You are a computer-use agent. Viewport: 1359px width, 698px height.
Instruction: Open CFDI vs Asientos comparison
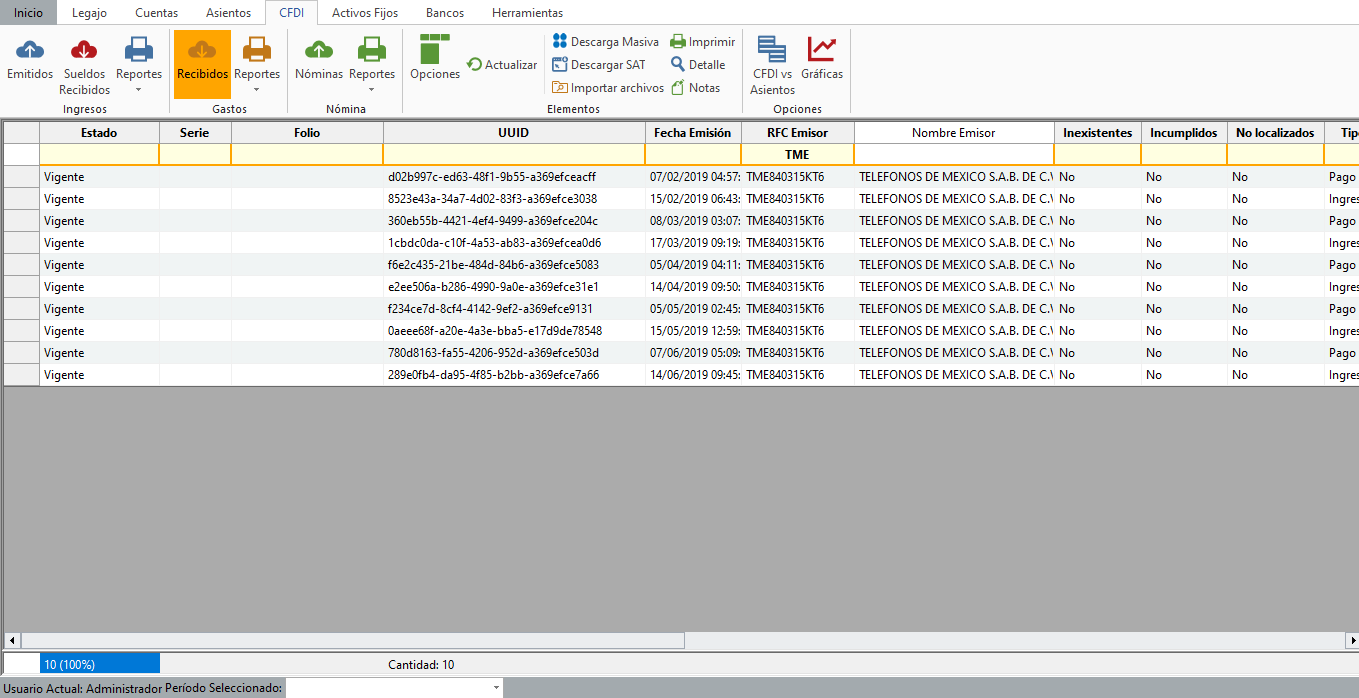coord(771,51)
